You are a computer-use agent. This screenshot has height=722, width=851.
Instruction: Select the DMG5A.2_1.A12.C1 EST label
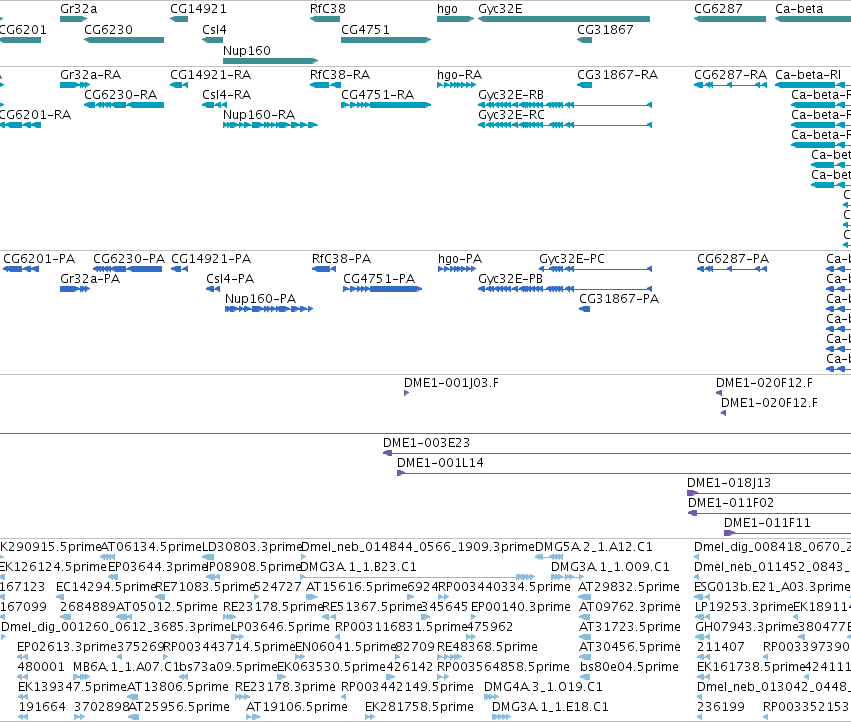(x=594, y=547)
